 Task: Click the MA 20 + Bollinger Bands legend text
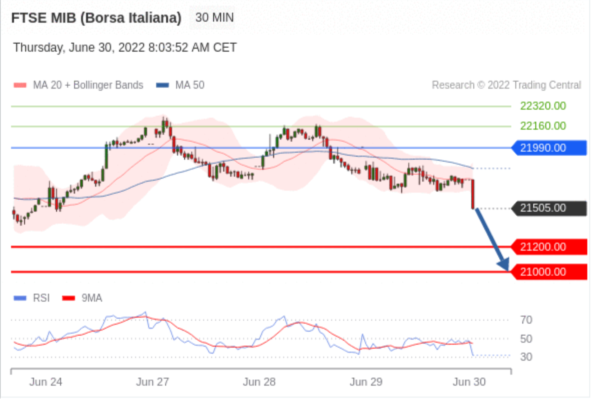[88, 85]
